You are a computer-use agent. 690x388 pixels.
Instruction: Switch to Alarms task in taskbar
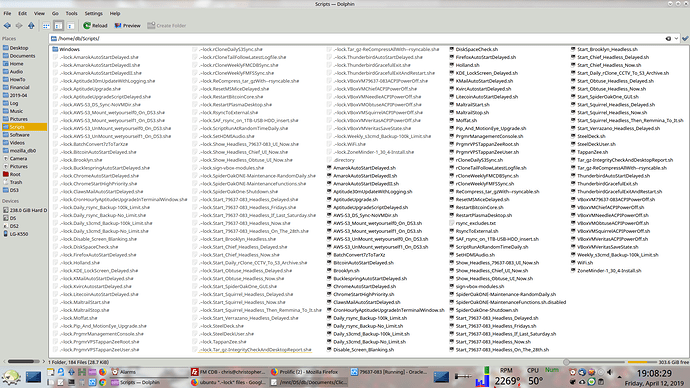pos(148,372)
